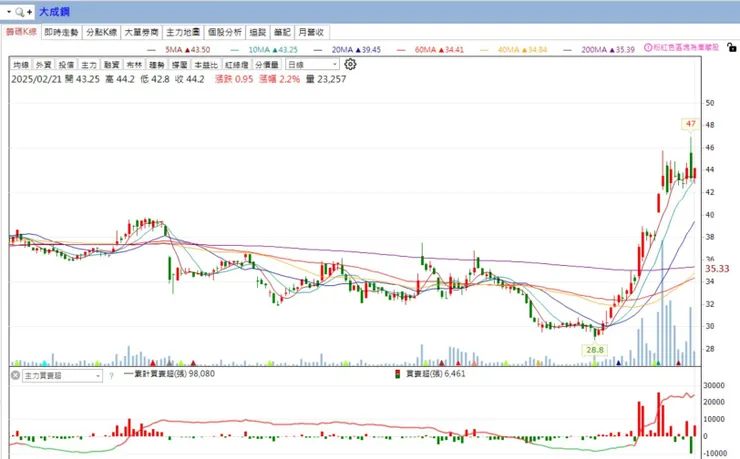Toggle the 趨勢 overlay button

point(157,65)
